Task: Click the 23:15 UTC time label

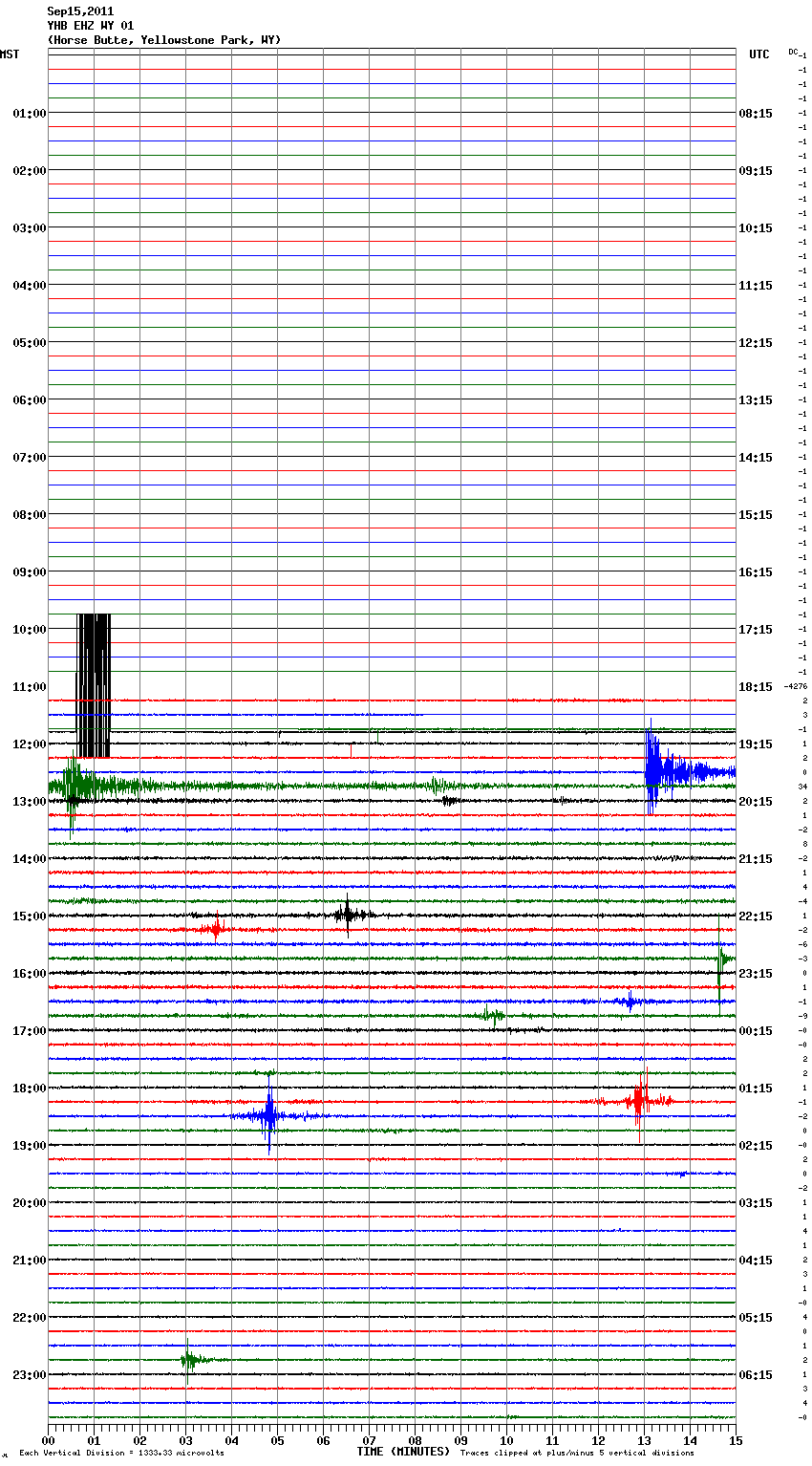Action: [x=756, y=974]
